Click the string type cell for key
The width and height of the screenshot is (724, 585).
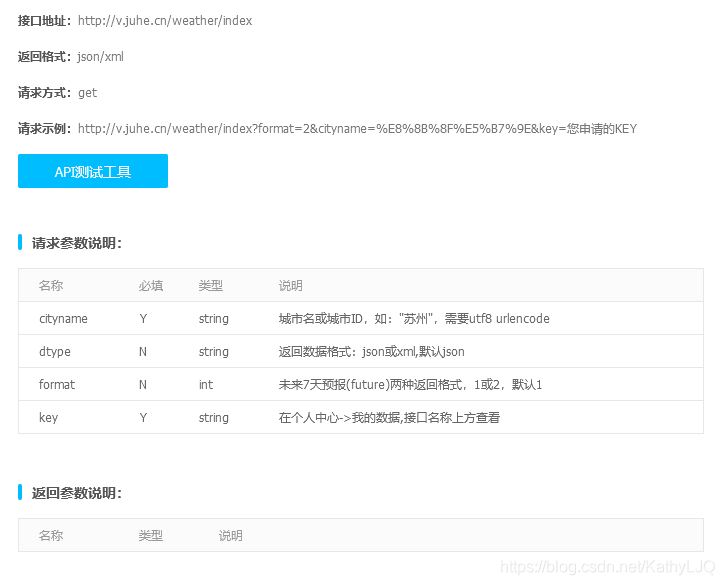pyautogui.click(x=214, y=417)
